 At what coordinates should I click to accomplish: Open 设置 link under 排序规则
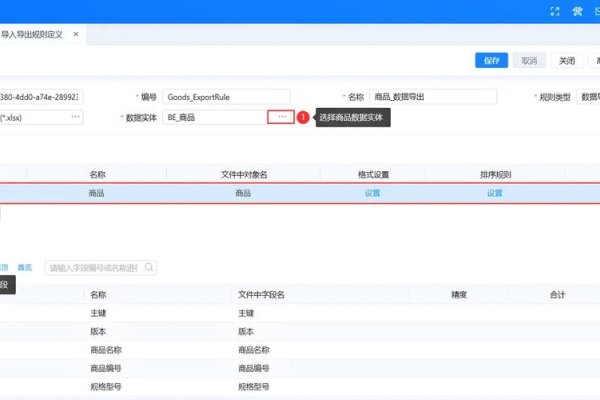click(494, 193)
